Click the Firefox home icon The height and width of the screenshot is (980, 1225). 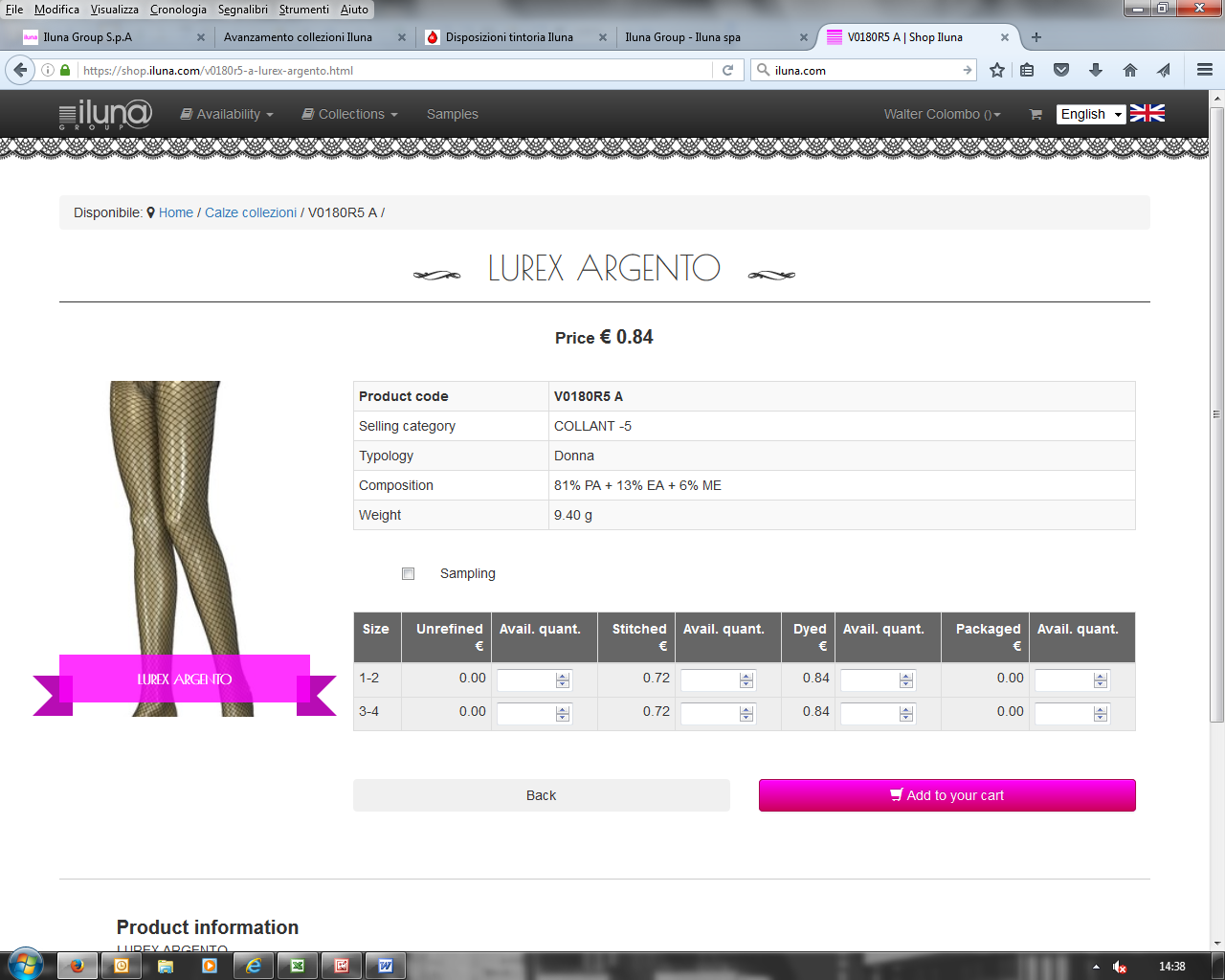(1130, 70)
